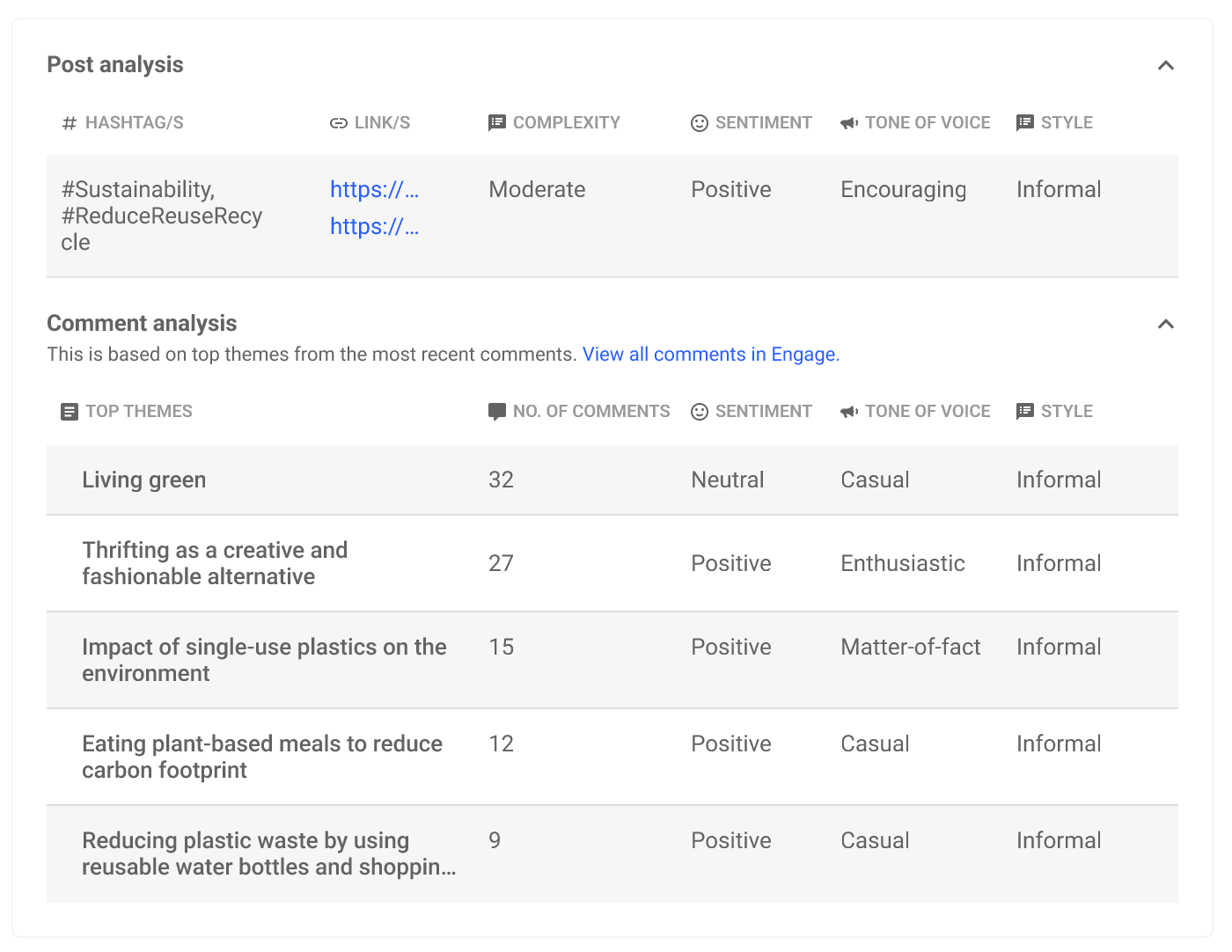Click the megaphone icon in Comment analysis header
Image resolution: width=1232 pixels, height=952 pixels.
point(849,412)
